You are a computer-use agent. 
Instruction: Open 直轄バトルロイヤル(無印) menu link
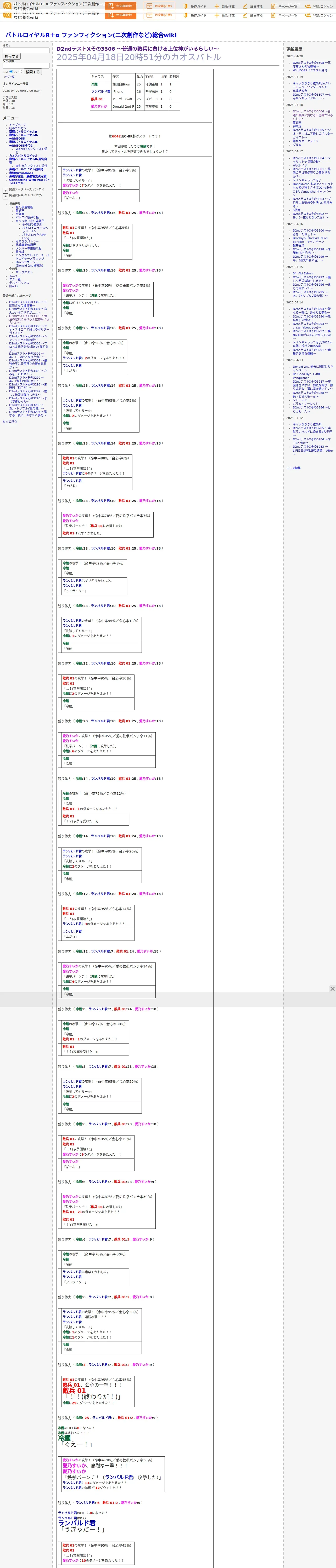pyautogui.click(x=26, y=170)
